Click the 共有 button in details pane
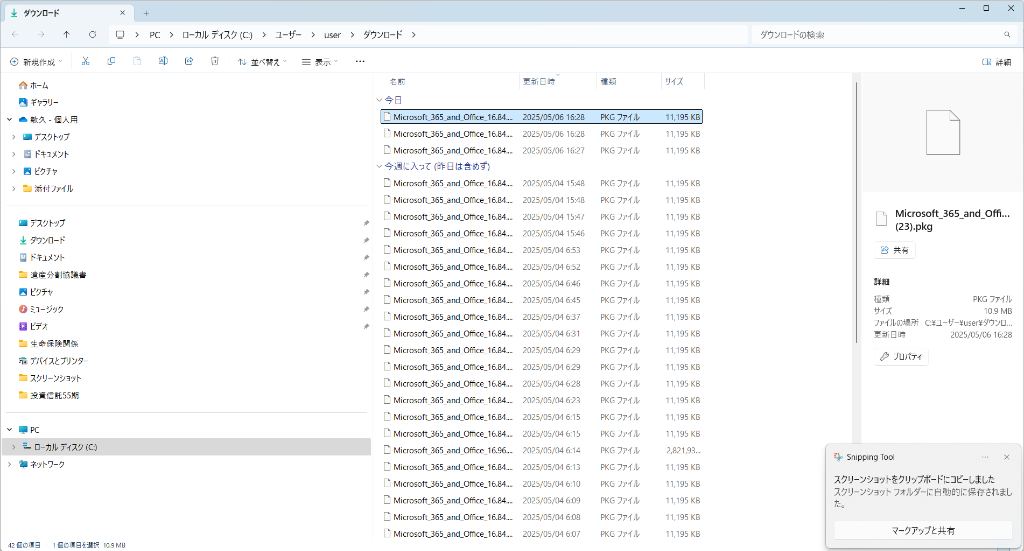1024x551 pixels. pos(895,250)
